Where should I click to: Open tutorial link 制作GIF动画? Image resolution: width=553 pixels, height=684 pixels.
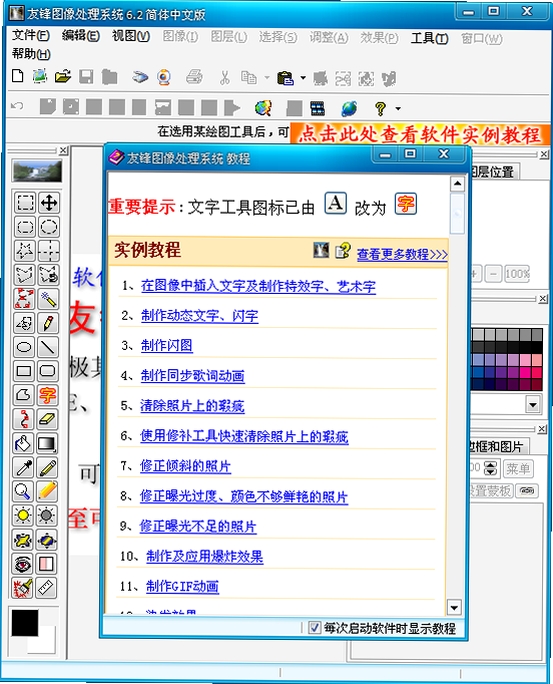pyautogui.click(x=182, y=586)
